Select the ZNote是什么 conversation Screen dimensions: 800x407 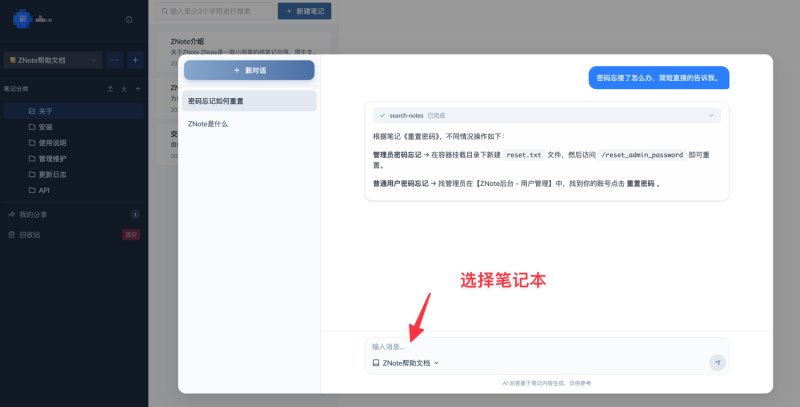pos(249,124)
